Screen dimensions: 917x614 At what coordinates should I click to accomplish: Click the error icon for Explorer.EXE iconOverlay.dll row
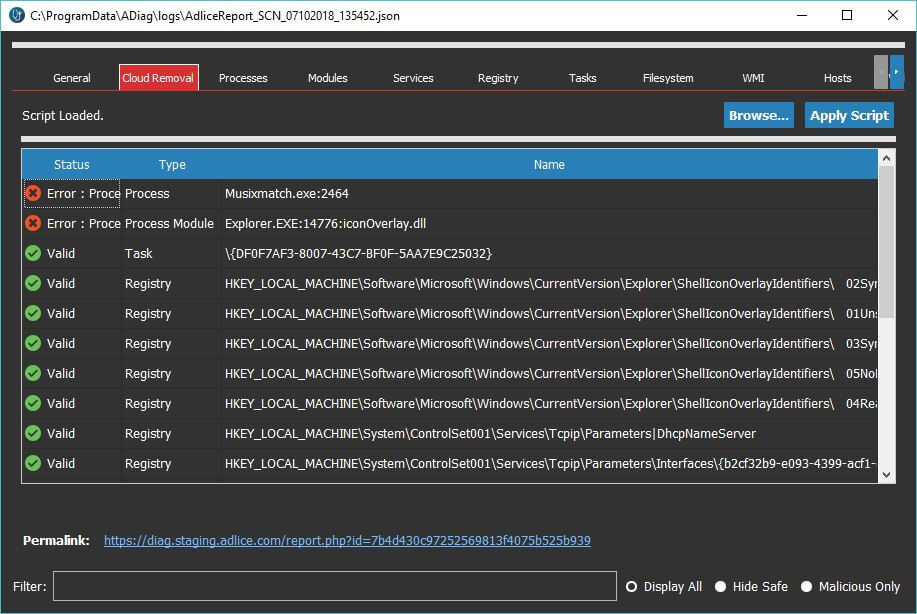click(33, 224)
